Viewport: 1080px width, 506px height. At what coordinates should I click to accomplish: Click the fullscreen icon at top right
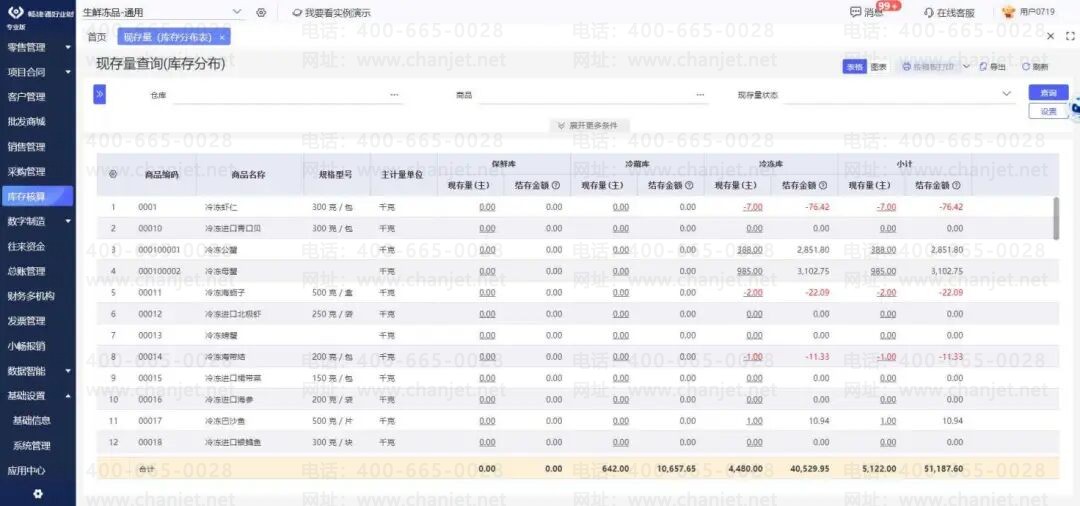(x=1070, y=36)
